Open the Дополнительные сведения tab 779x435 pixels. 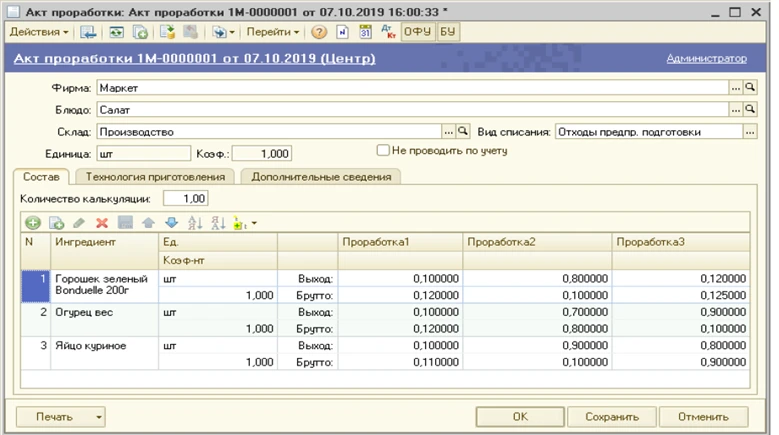coord(320,176)
